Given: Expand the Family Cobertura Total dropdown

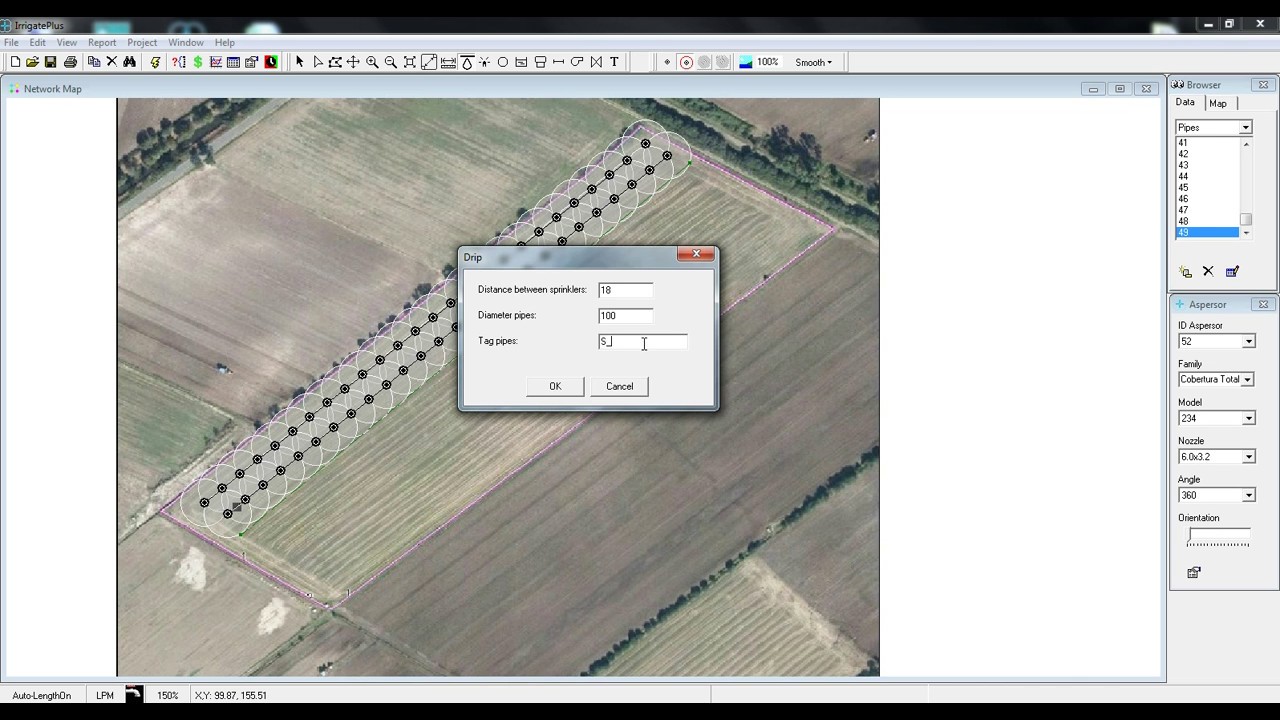Looking at the screenshot, I should (1249, 380).
